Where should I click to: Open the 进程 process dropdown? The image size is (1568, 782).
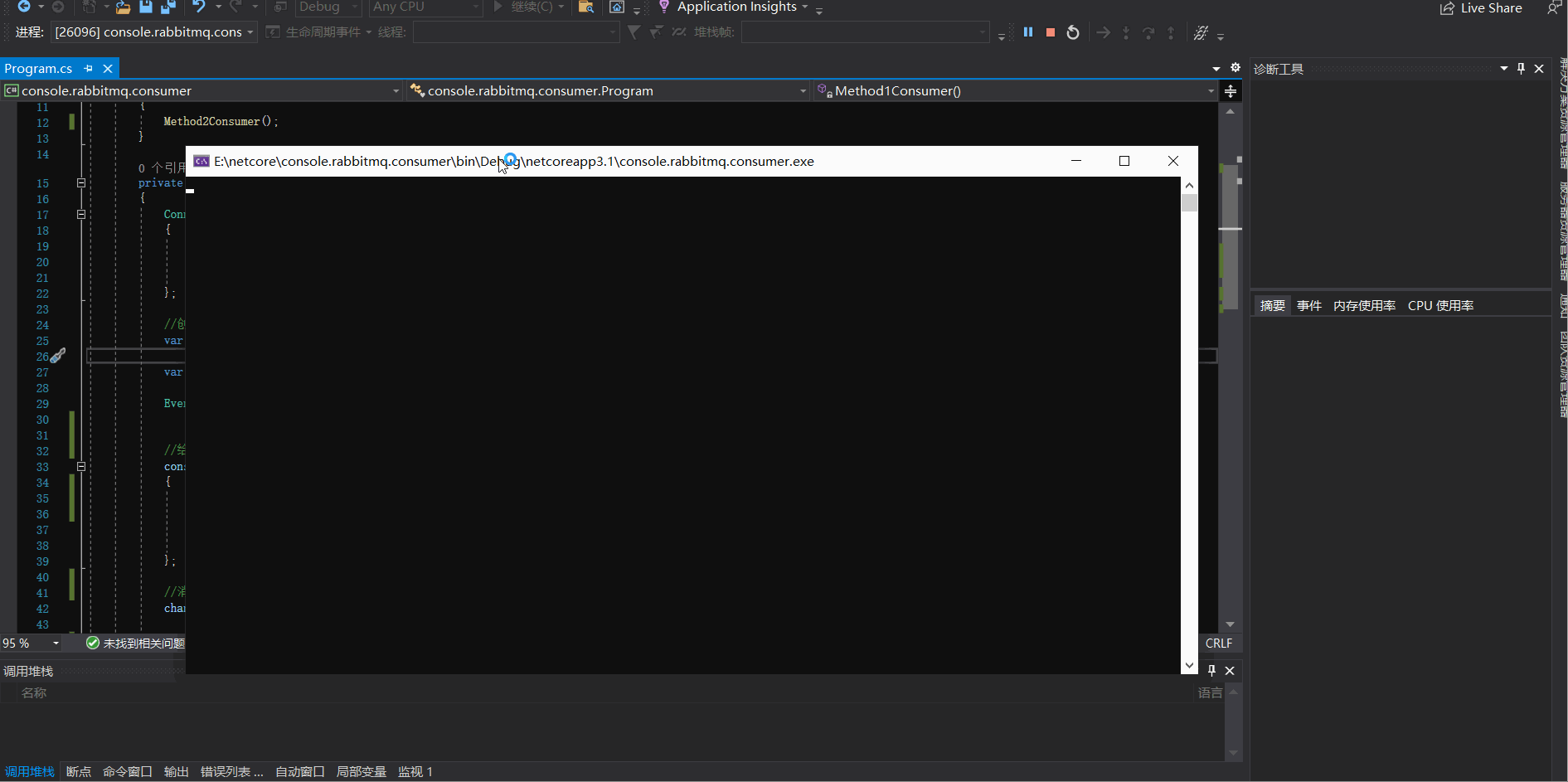[155, 32]
